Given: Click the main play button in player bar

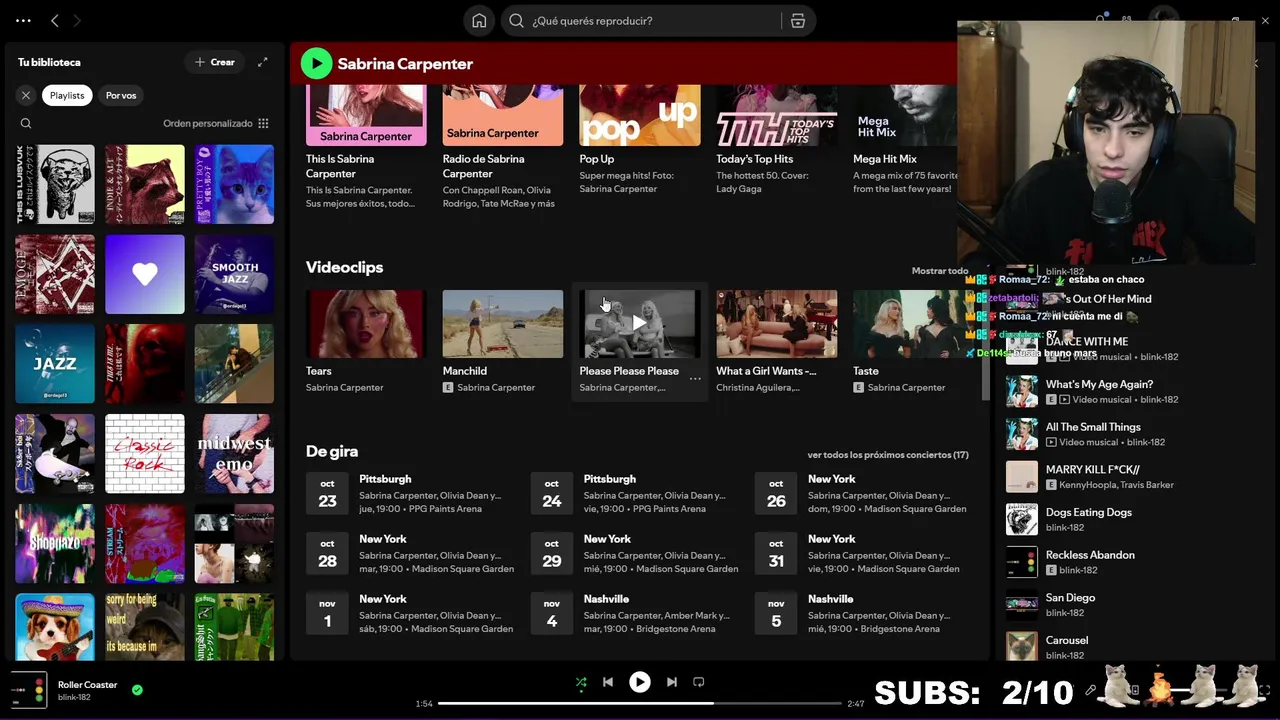Looking at the screenshot, I should click(639, 682).
